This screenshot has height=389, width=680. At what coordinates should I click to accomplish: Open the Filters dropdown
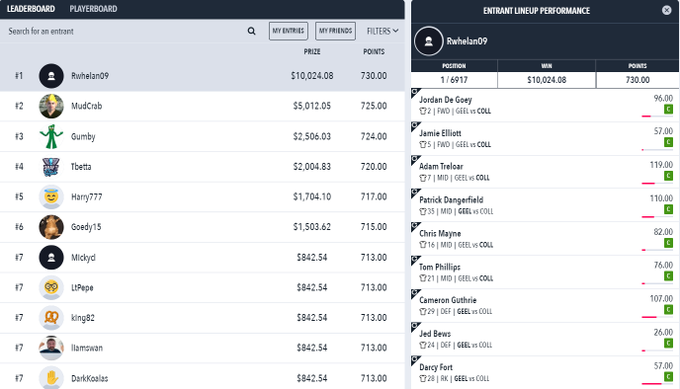click(x=382, y=31)
